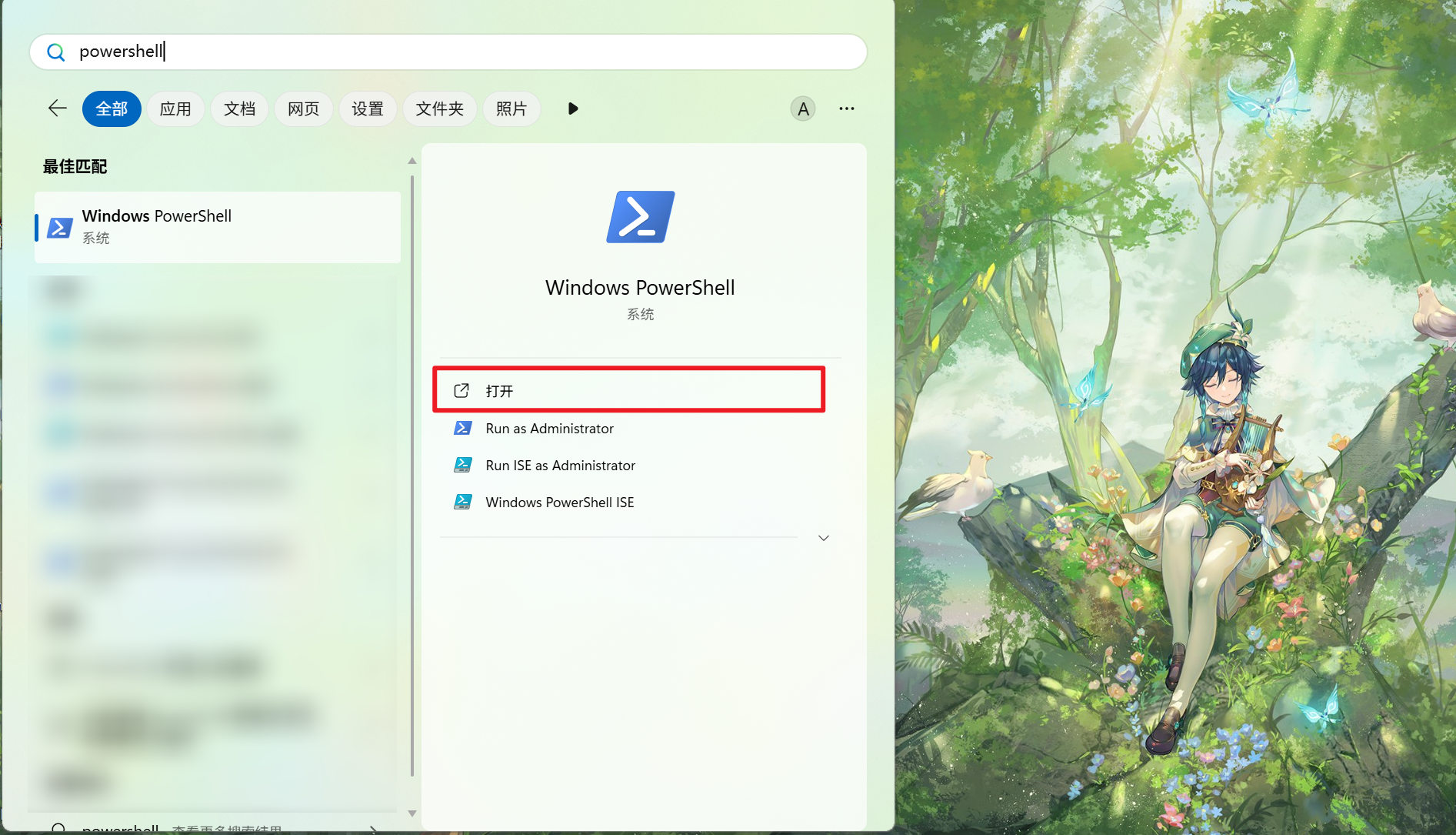Click the large PowerShell logo in details pane

point(641,217)
